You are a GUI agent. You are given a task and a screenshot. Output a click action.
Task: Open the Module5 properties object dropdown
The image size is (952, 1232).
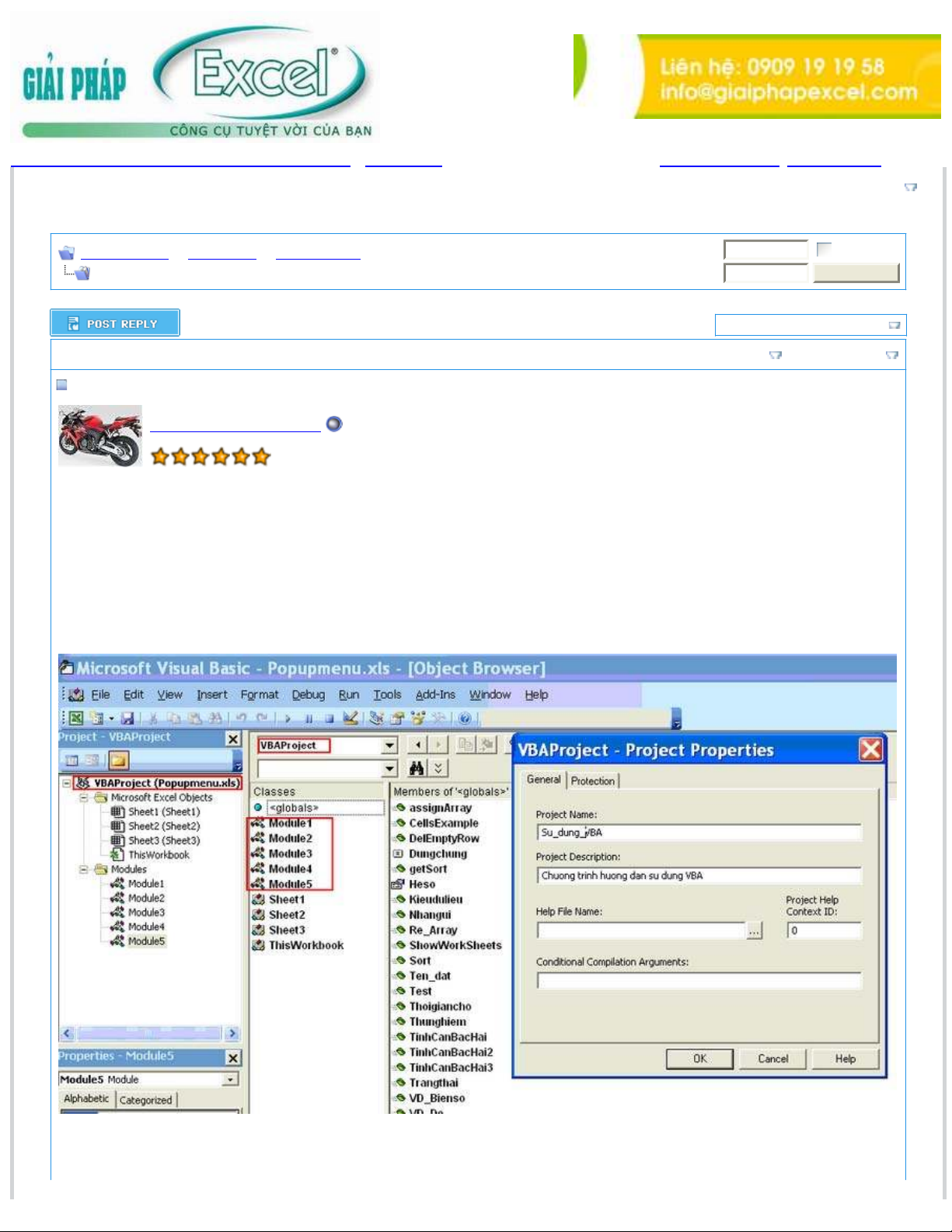pos(230,1080)
